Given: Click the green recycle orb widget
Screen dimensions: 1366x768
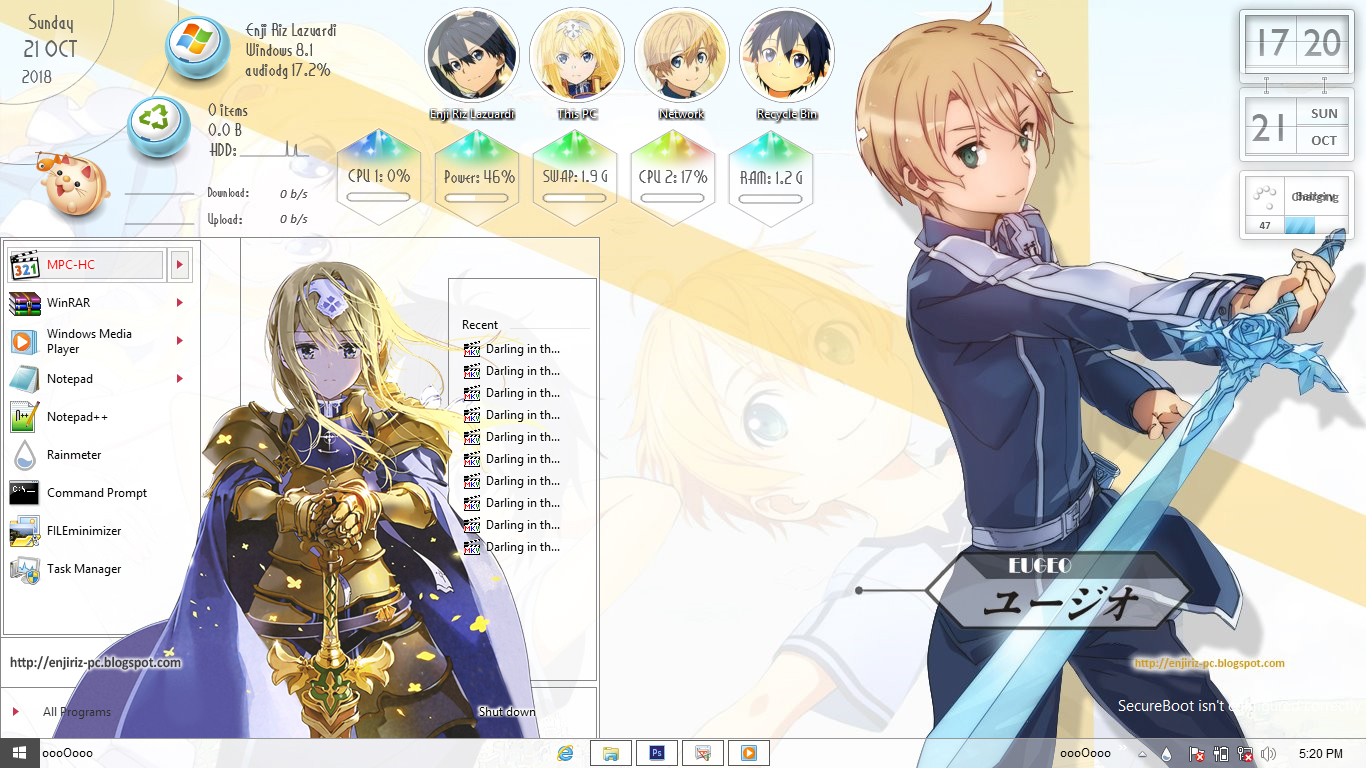Looking at the screenshot, I should coord(159,127).
